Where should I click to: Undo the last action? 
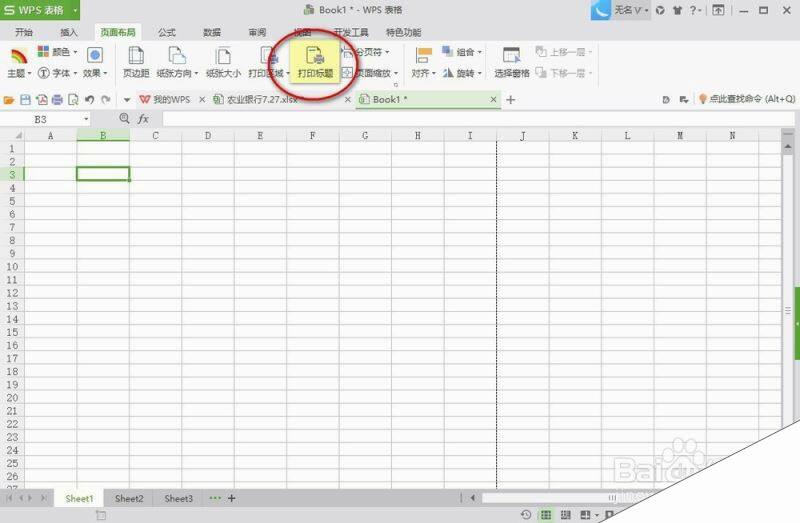click(90, 99)
